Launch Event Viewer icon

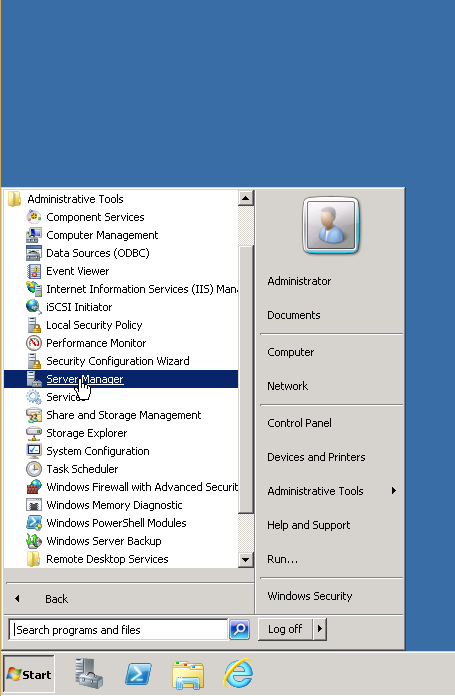click(34, 271)
